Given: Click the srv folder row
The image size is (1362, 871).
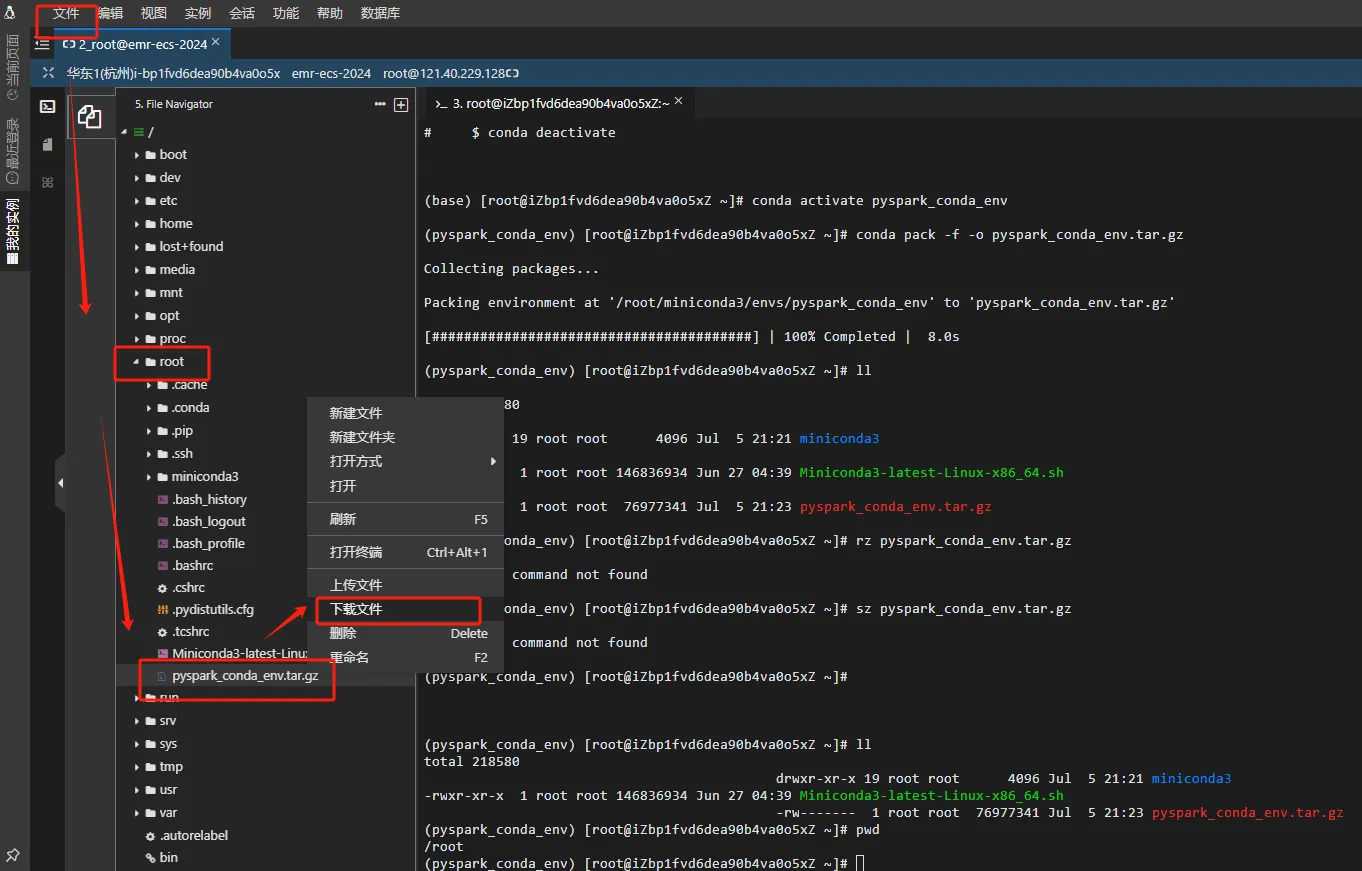Looking at the screenshot, I should click(x=264, y=721).
